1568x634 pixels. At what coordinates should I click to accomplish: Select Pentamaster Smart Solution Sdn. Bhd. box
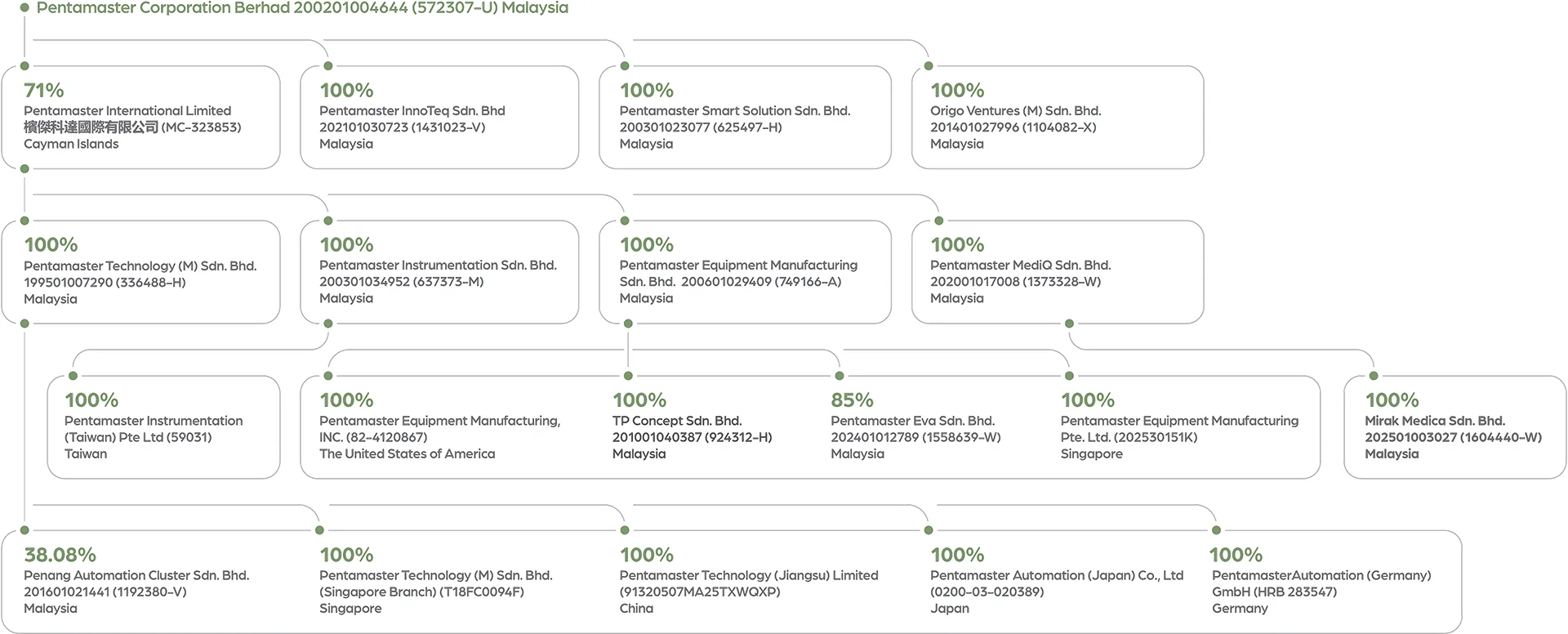pos(744,118)
